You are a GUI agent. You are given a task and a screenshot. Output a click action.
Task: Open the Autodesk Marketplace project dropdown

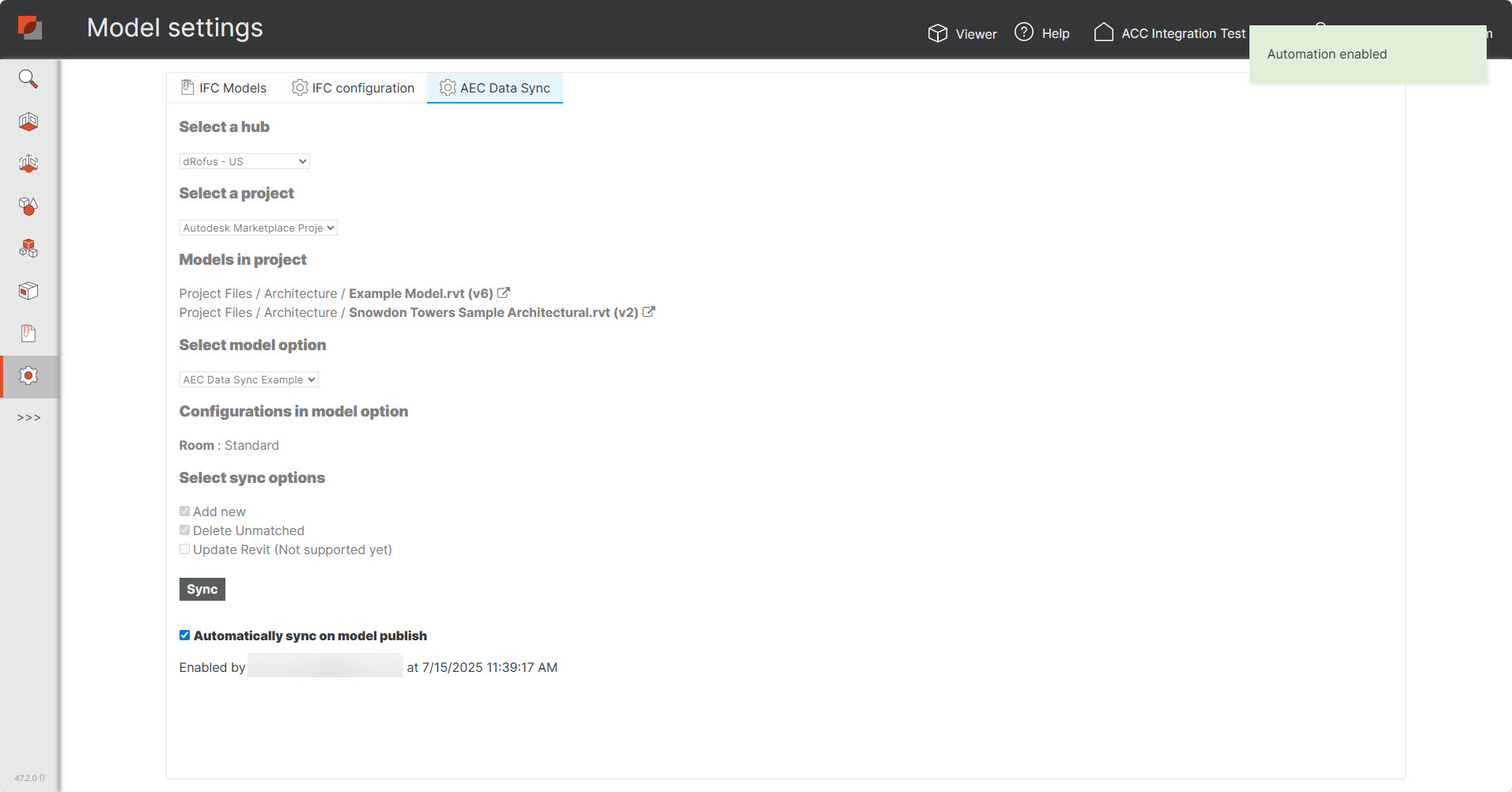coord(259,228)
